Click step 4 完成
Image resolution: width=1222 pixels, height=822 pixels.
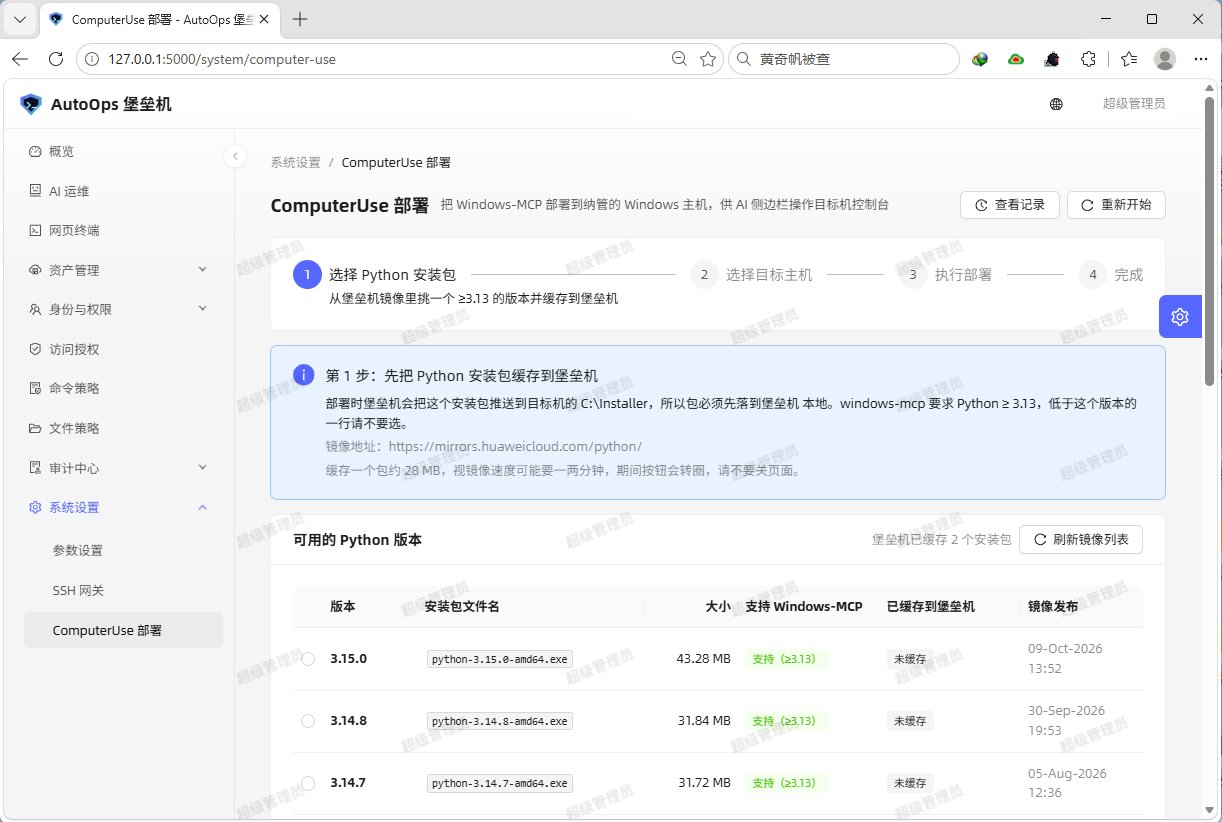coord(1111,275)
